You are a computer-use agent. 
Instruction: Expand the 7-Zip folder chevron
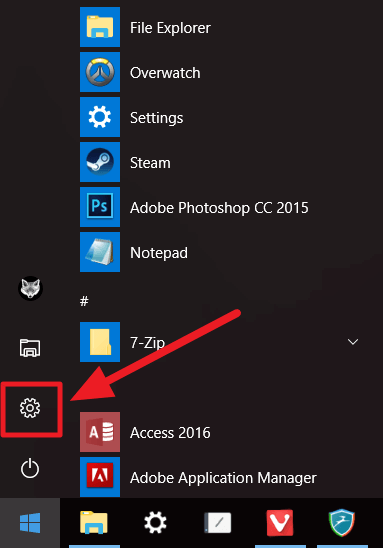(353, 342)
